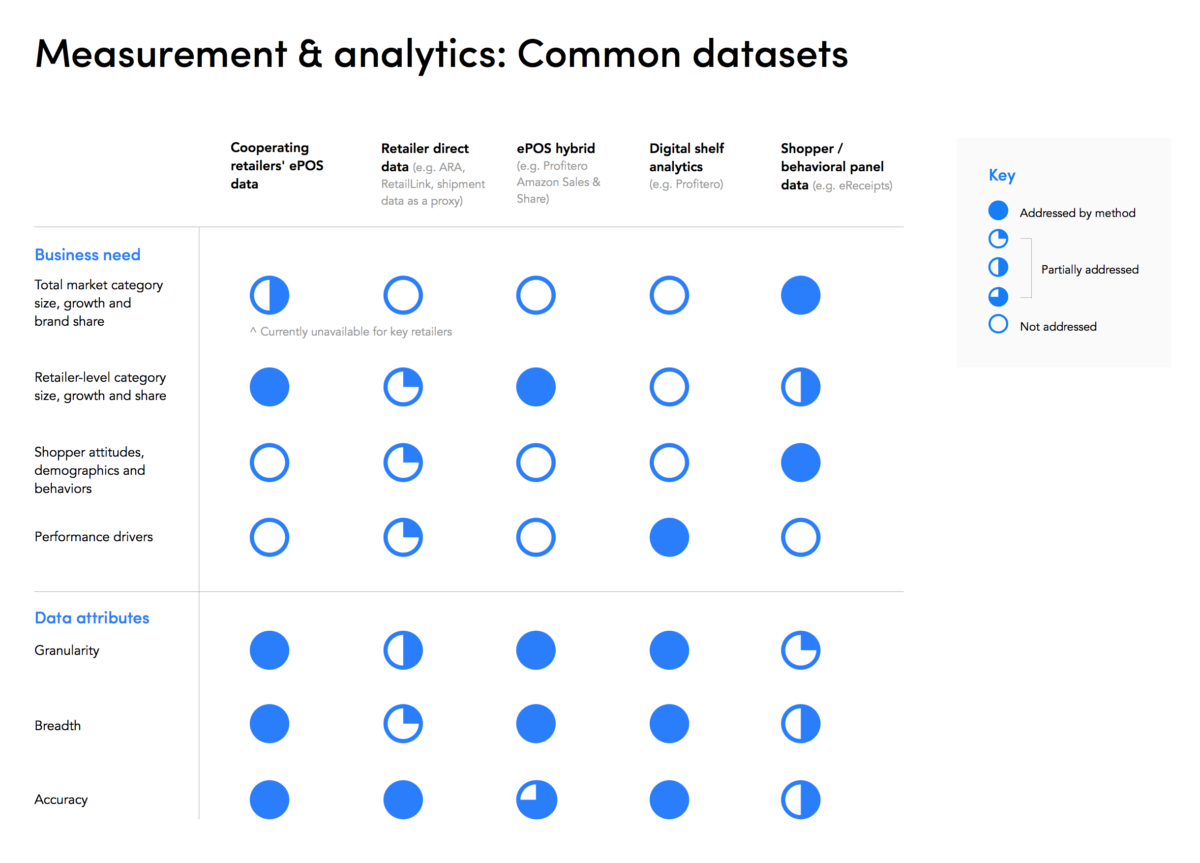Click the 'Not addressed' empty key circle
The height and width of the screenshot is (863, 1200).
pos(998,324)
